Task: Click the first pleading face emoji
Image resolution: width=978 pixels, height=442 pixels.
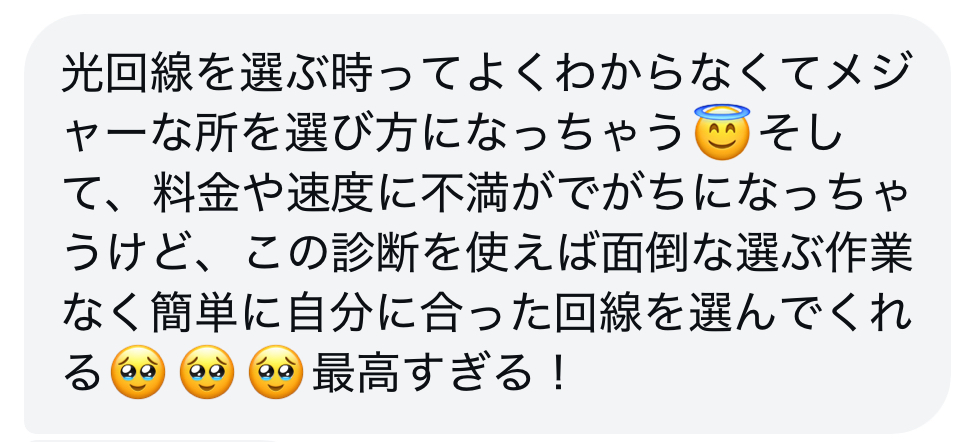Action: click(x=138, y=372)
